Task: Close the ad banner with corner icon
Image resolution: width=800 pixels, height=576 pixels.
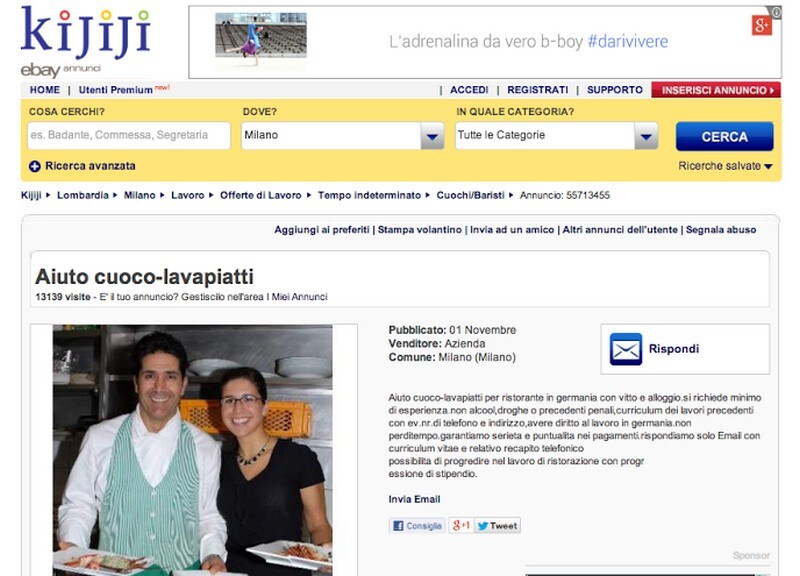Action: (776, 12)
